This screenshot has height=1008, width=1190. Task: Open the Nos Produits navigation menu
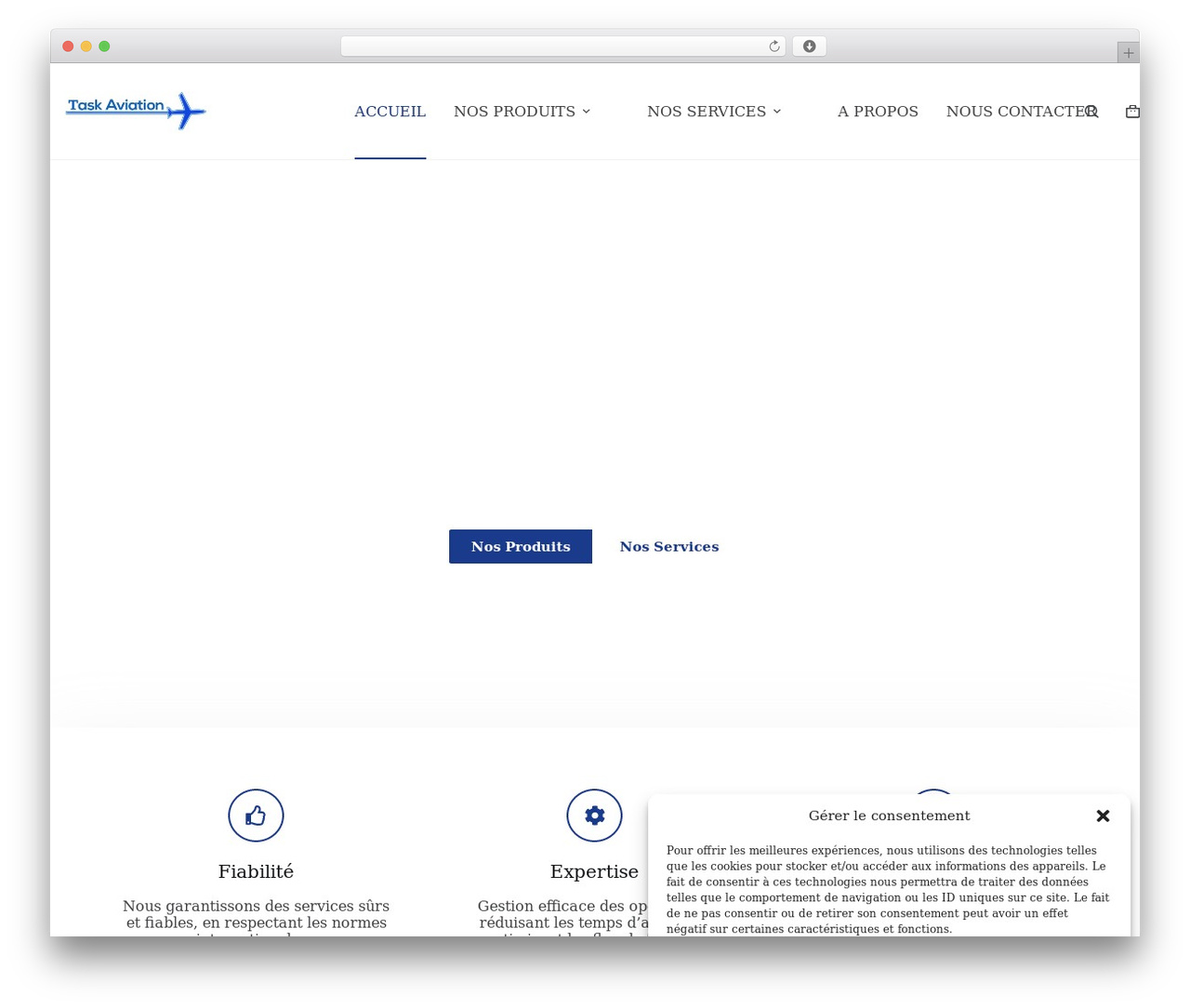(514, 112)
